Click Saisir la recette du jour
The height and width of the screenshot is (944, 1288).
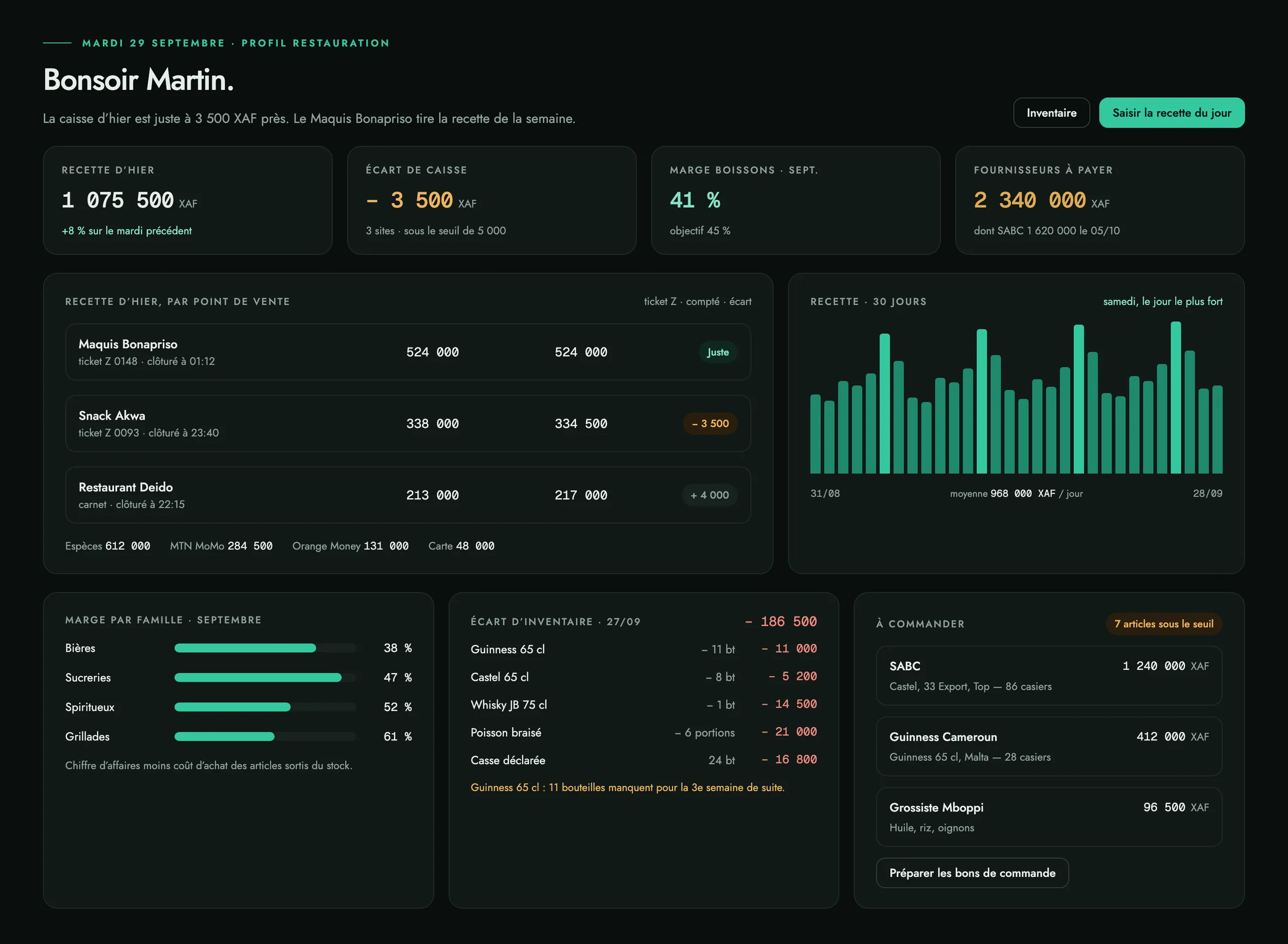point(1171,113)
